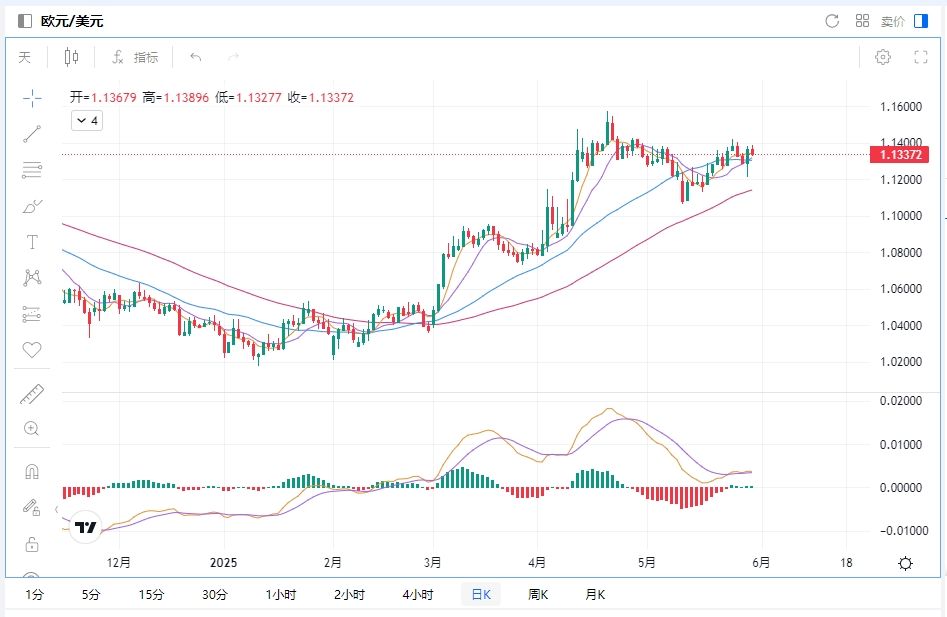Screen dimensions: 947x617
Task: Select the crosshair cursor tool
Action: [x=32, y=98]
